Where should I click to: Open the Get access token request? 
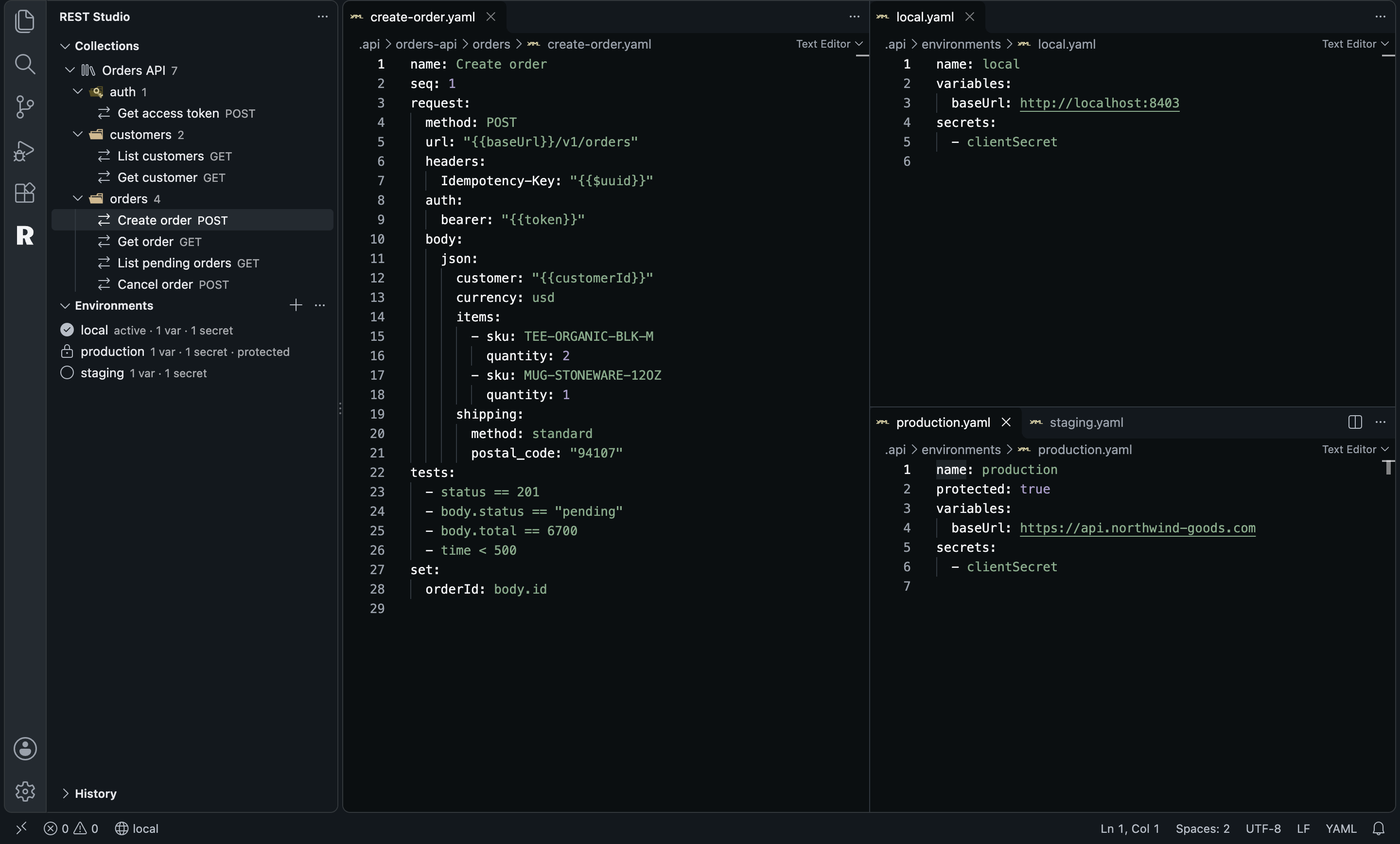(x=192, y=113)
